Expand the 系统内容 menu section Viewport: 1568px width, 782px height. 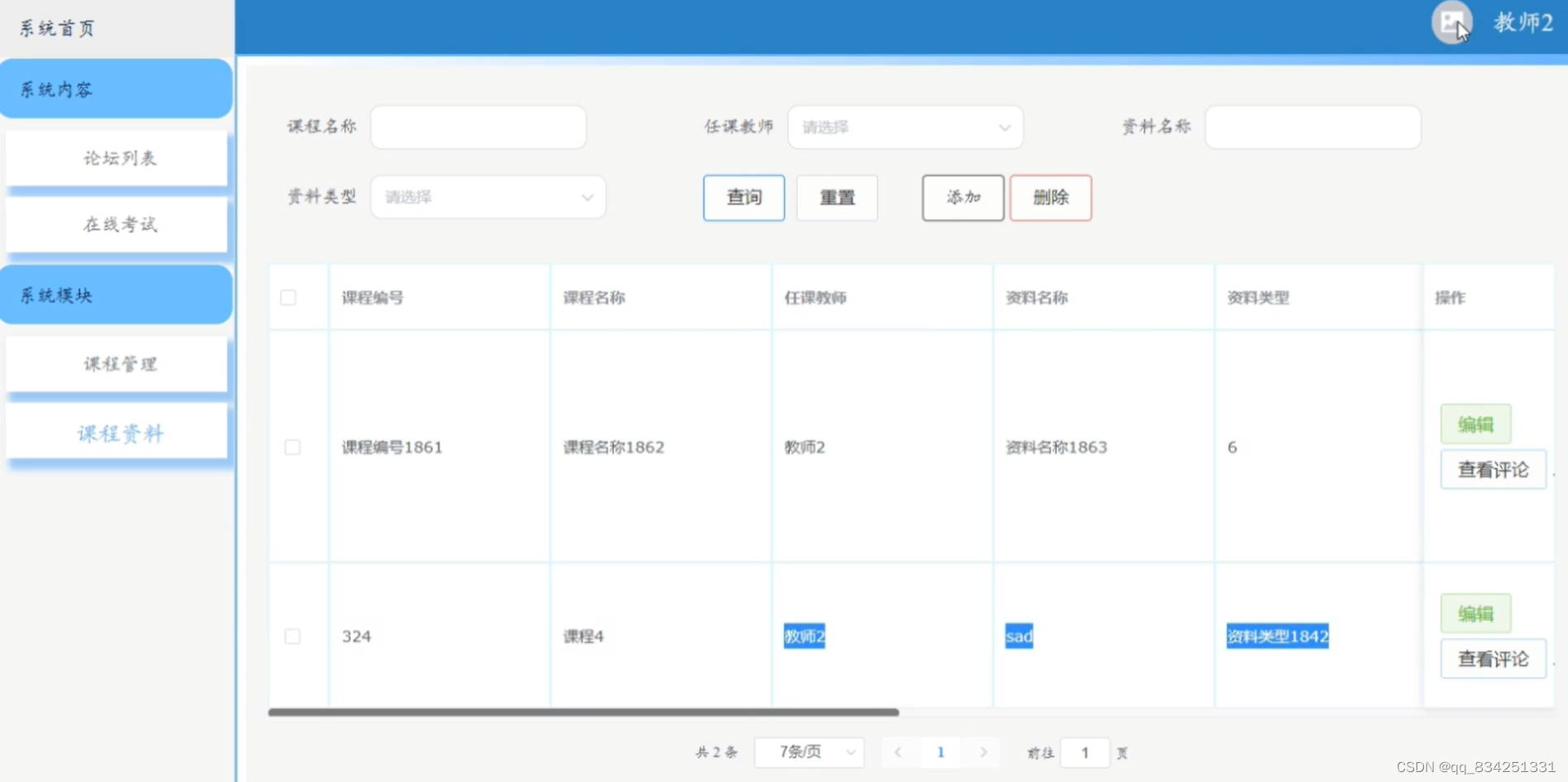click(116, 89)
